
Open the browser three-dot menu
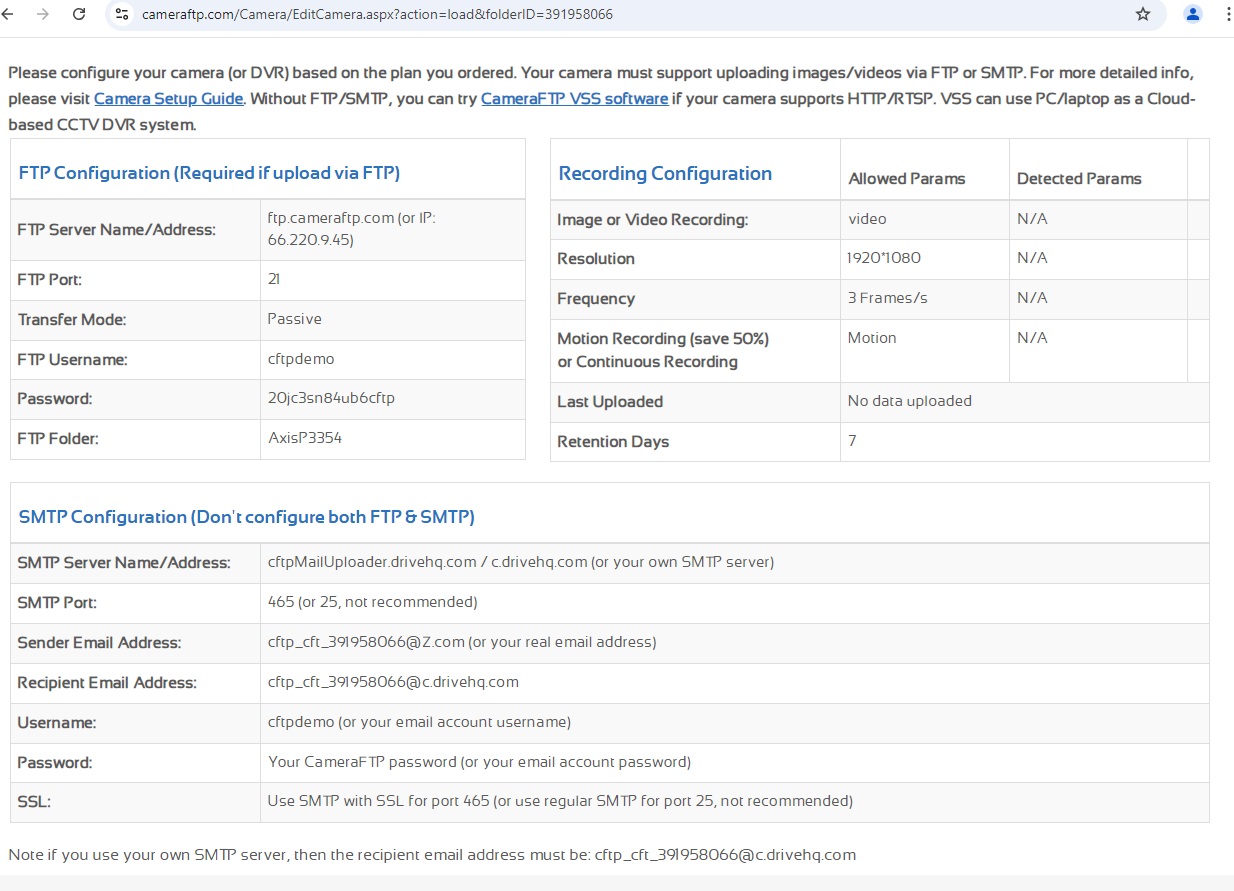(x=1227, y=15)
